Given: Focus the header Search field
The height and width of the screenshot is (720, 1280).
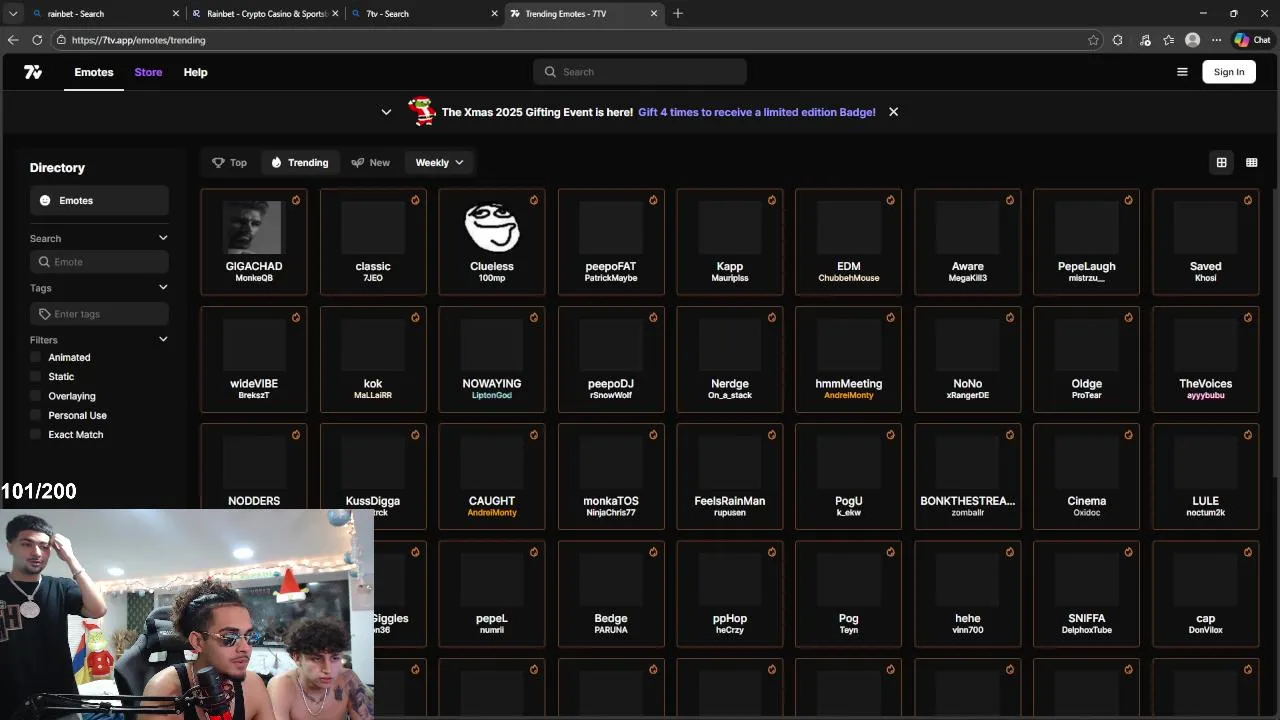Looking at the screenshot, I should pyautogui.click(x=640, y=72).
